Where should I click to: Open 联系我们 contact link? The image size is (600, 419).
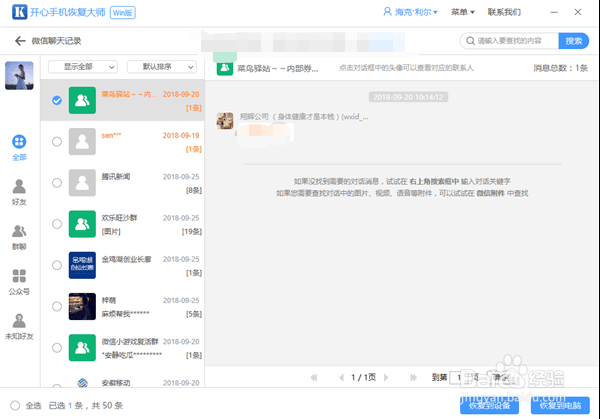point(504,12)
